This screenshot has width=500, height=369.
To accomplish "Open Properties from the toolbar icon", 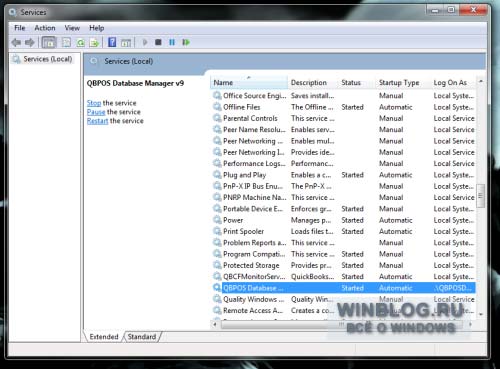I will pyautogui.click(x=67, y=42).
